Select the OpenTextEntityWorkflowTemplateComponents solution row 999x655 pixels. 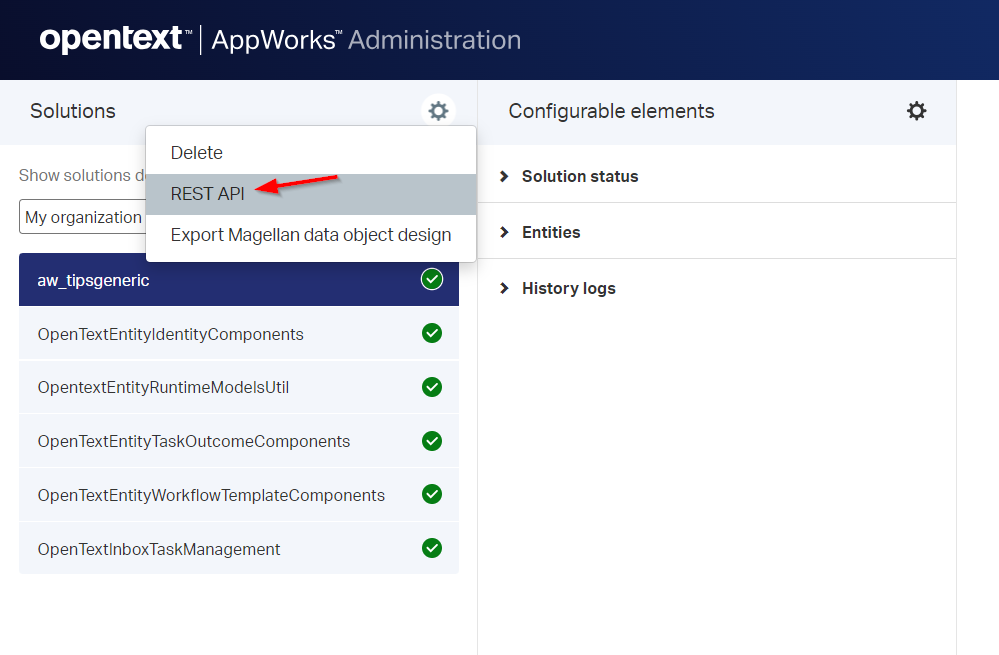tap(211, 495)
